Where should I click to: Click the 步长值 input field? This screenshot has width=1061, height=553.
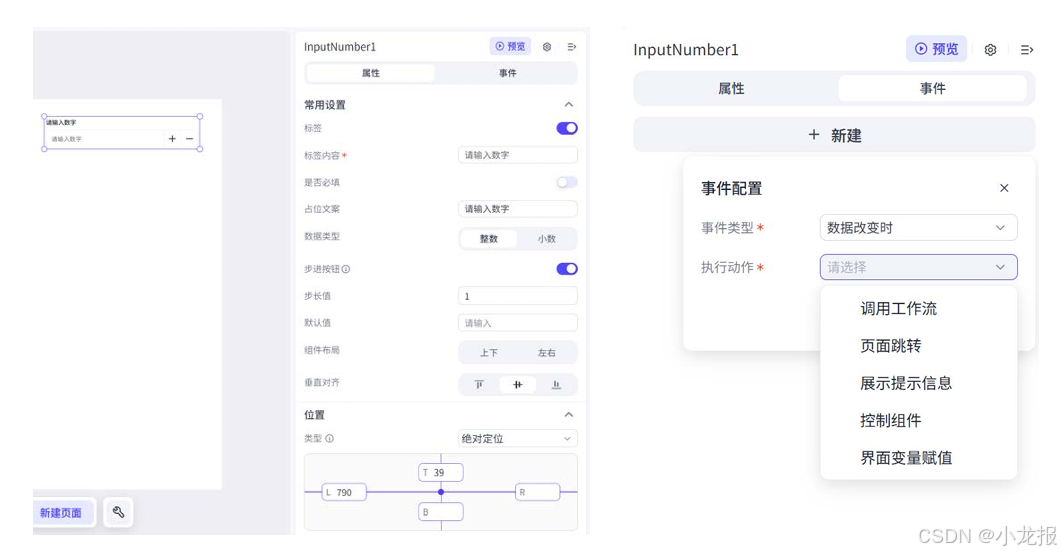(518, 296)
